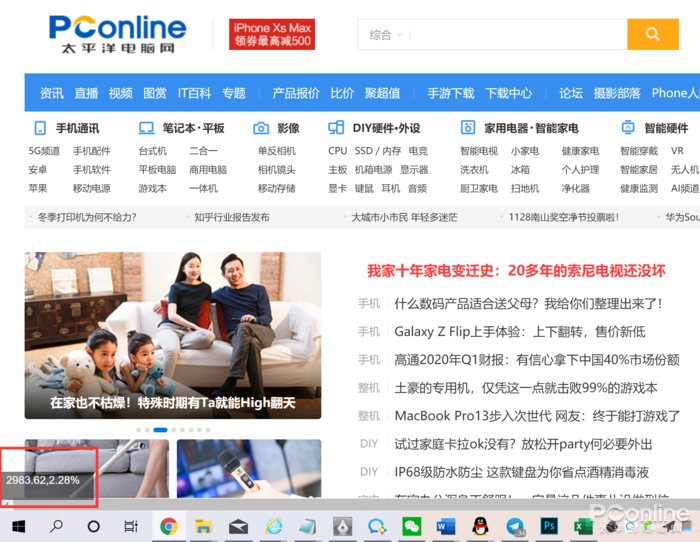Image resolution: width=700 pixels, height=542 pixels.
Task: Open the 视频 nav item
Action: [x=121, y=93]
